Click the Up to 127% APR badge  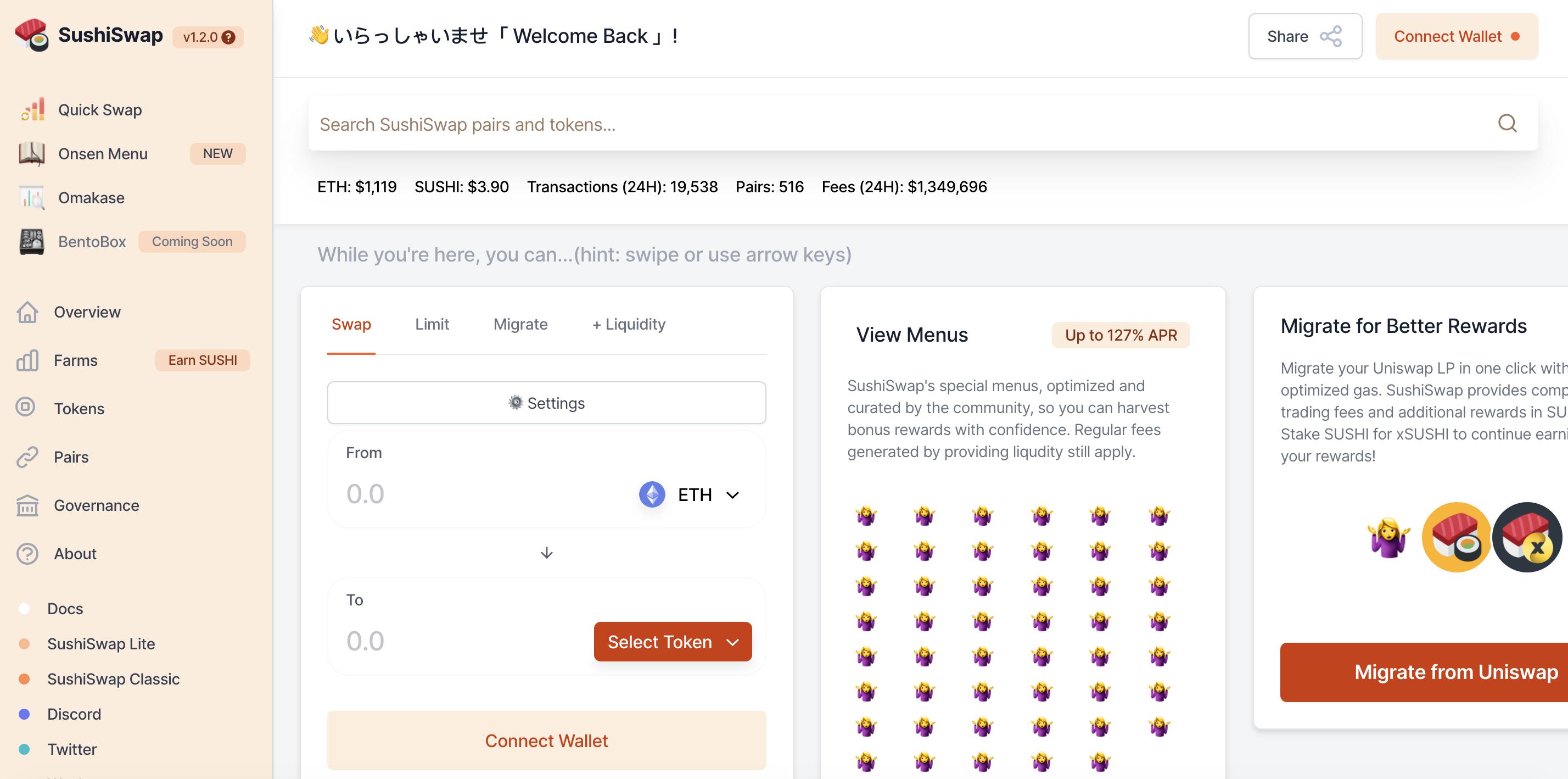click(1120, 335)
